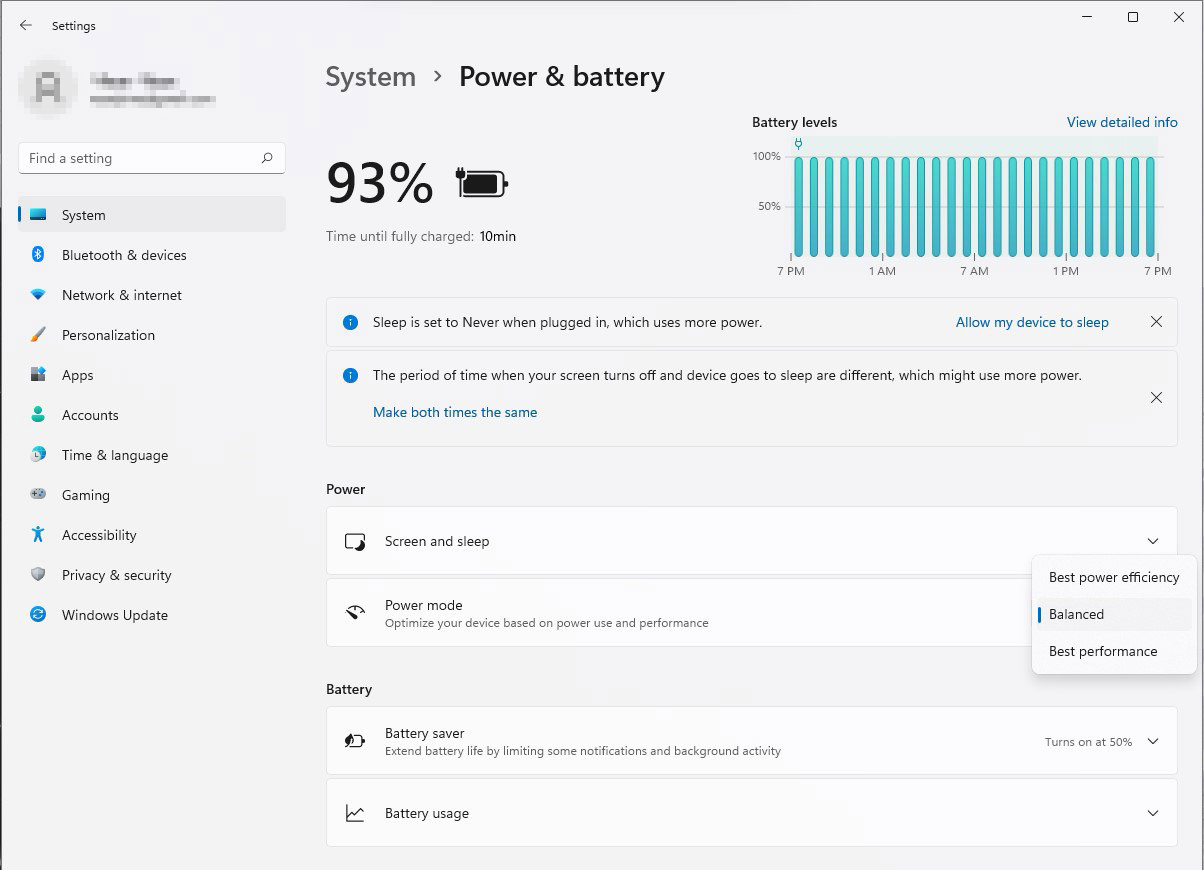Click the battery levels bar chart
The height and width of the screenshot is (870, 1204).
click(x=975, y=207)
